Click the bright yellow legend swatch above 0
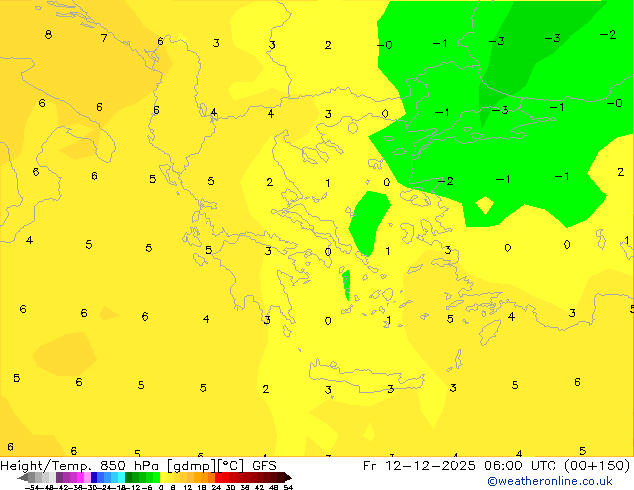This screenshot has width=634, height=490. 163,477
